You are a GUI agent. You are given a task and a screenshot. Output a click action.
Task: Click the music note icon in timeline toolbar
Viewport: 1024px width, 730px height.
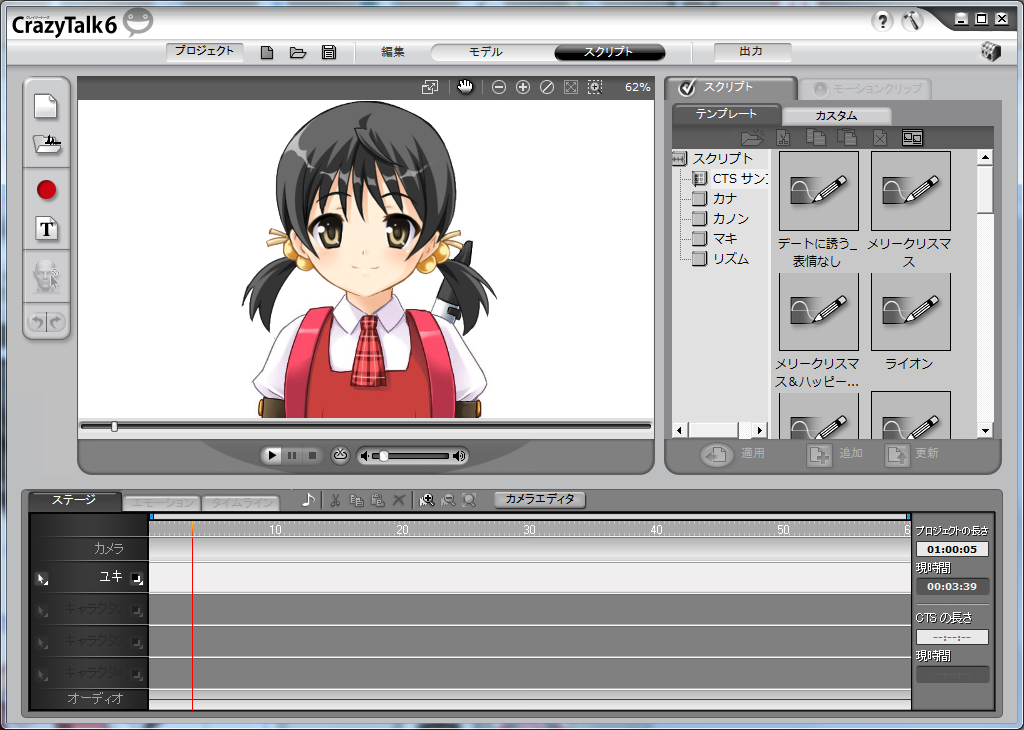pos(308,500)
